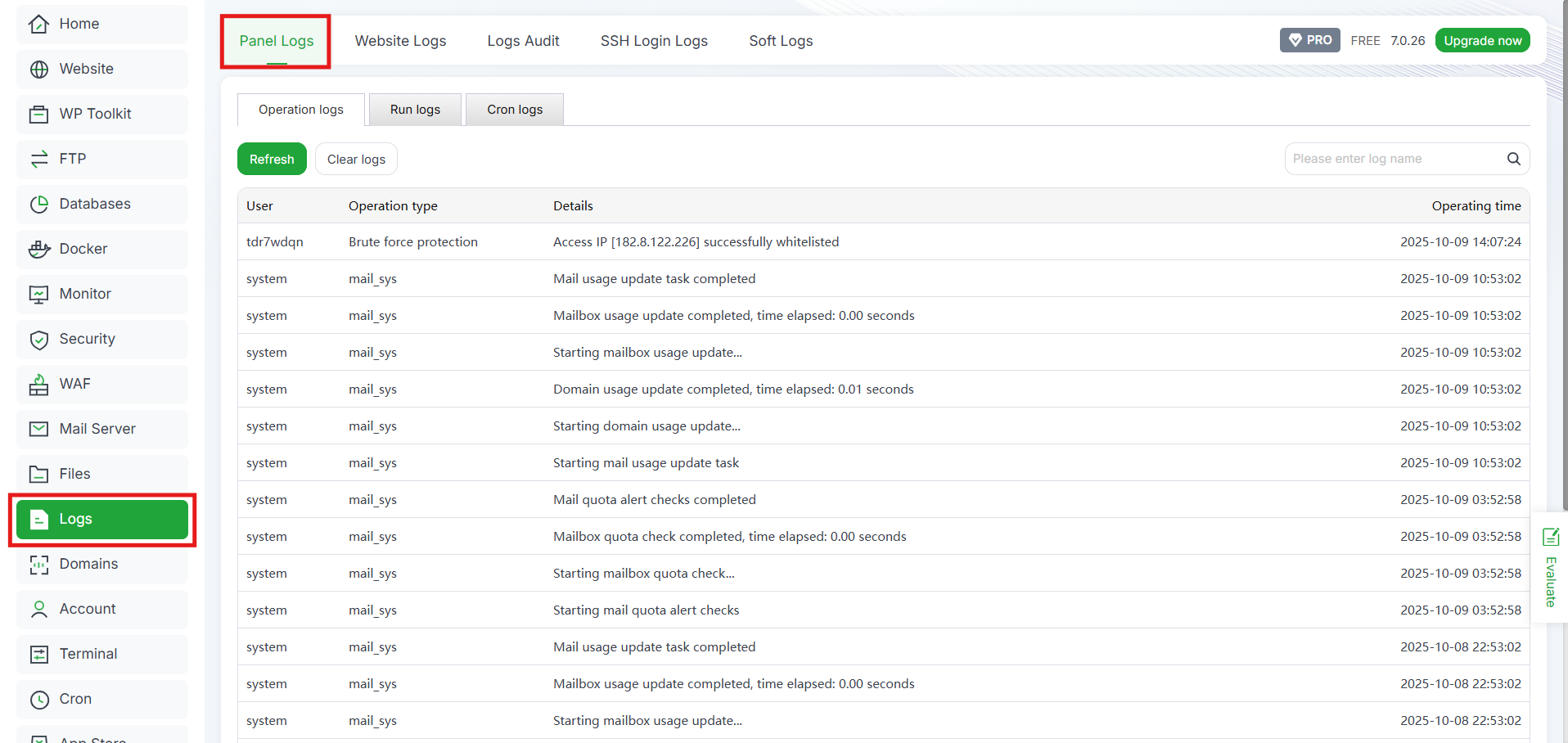The height and width of the screenshot is (743, 1568).
Task: Click timestamp 2025-10-09 14:07:24
Action: [x=1461, y=242]
